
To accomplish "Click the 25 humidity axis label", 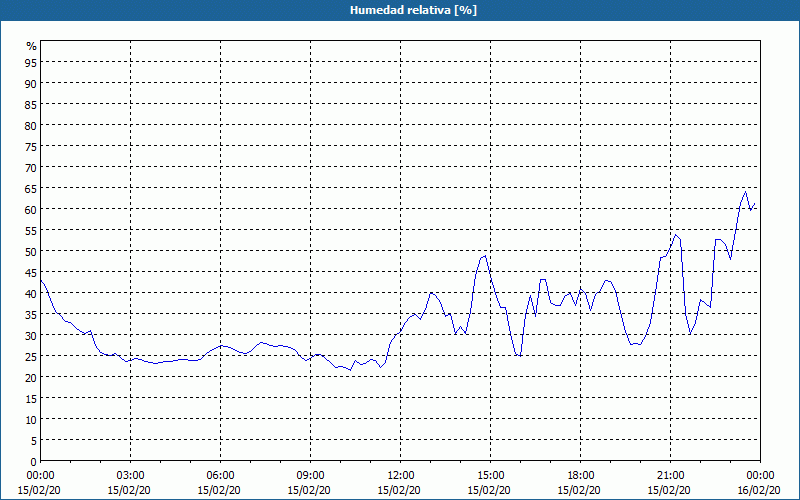I will 31,357.
